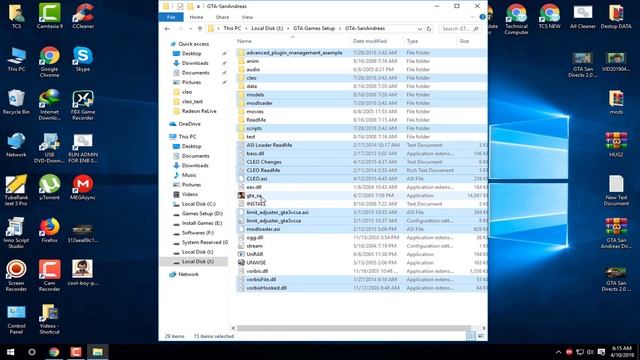The image size is (640, 360).
Task: Open Radeon ReLive in the navigation pane
Action: (x=199, y=111)
